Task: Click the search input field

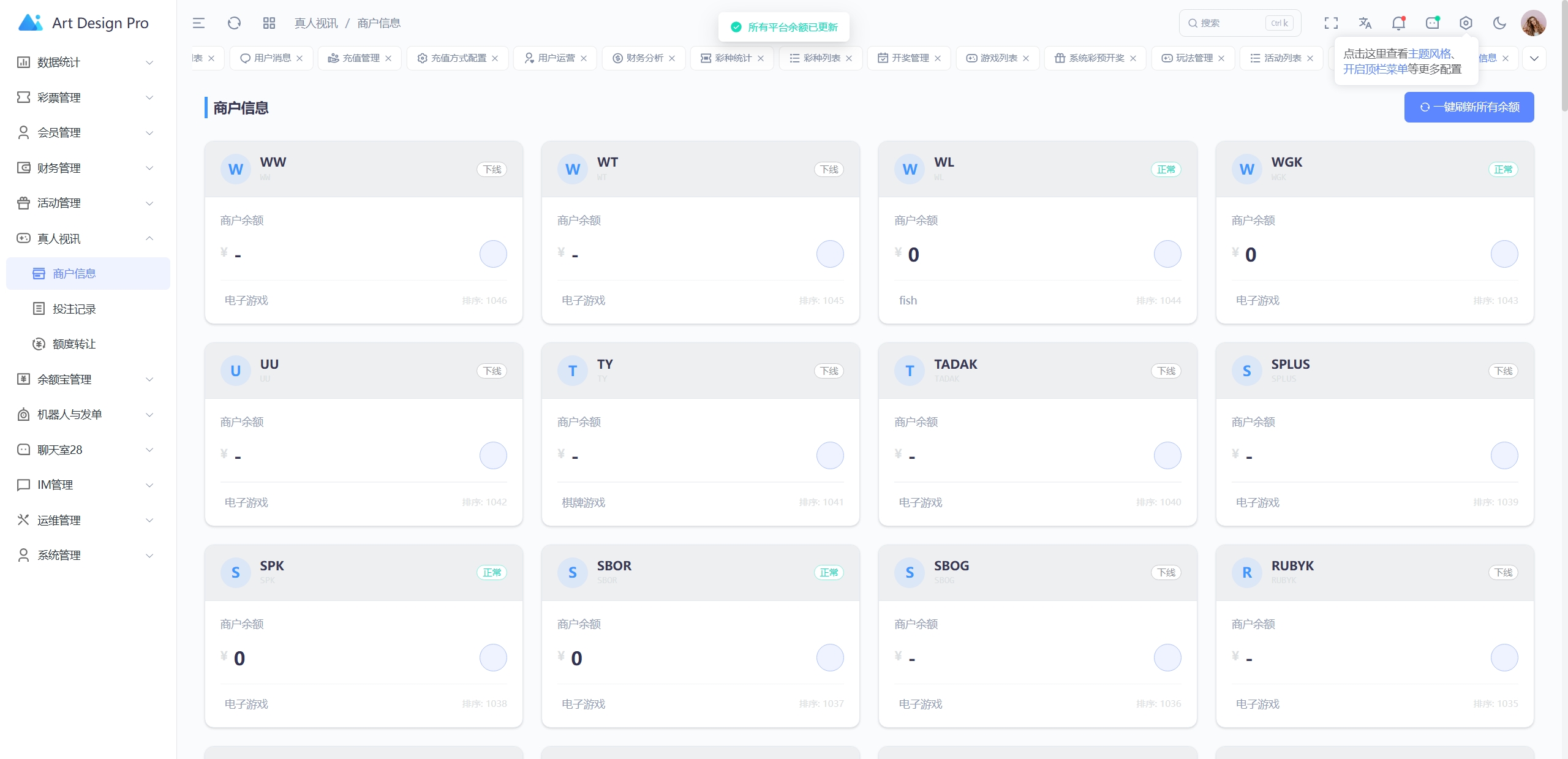Action: tap(1231, 23)
